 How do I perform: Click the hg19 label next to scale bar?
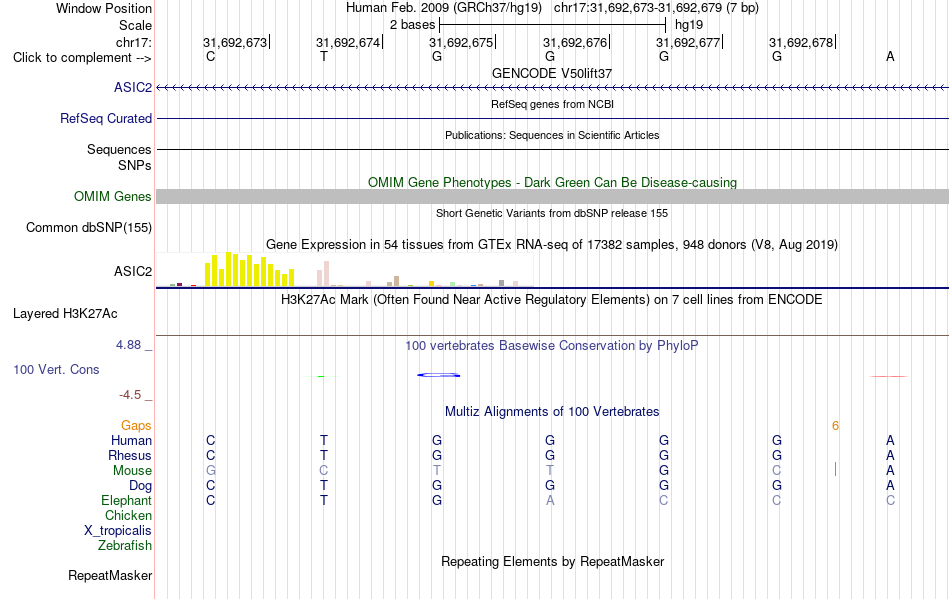pos(689,25)
